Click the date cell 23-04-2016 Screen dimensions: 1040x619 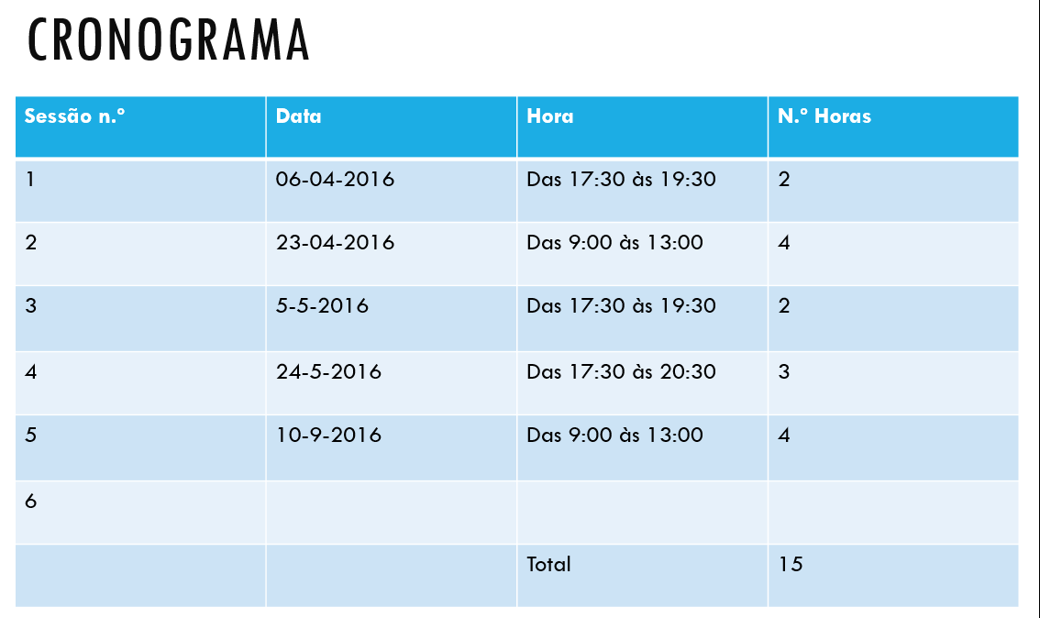coord(391,254)
